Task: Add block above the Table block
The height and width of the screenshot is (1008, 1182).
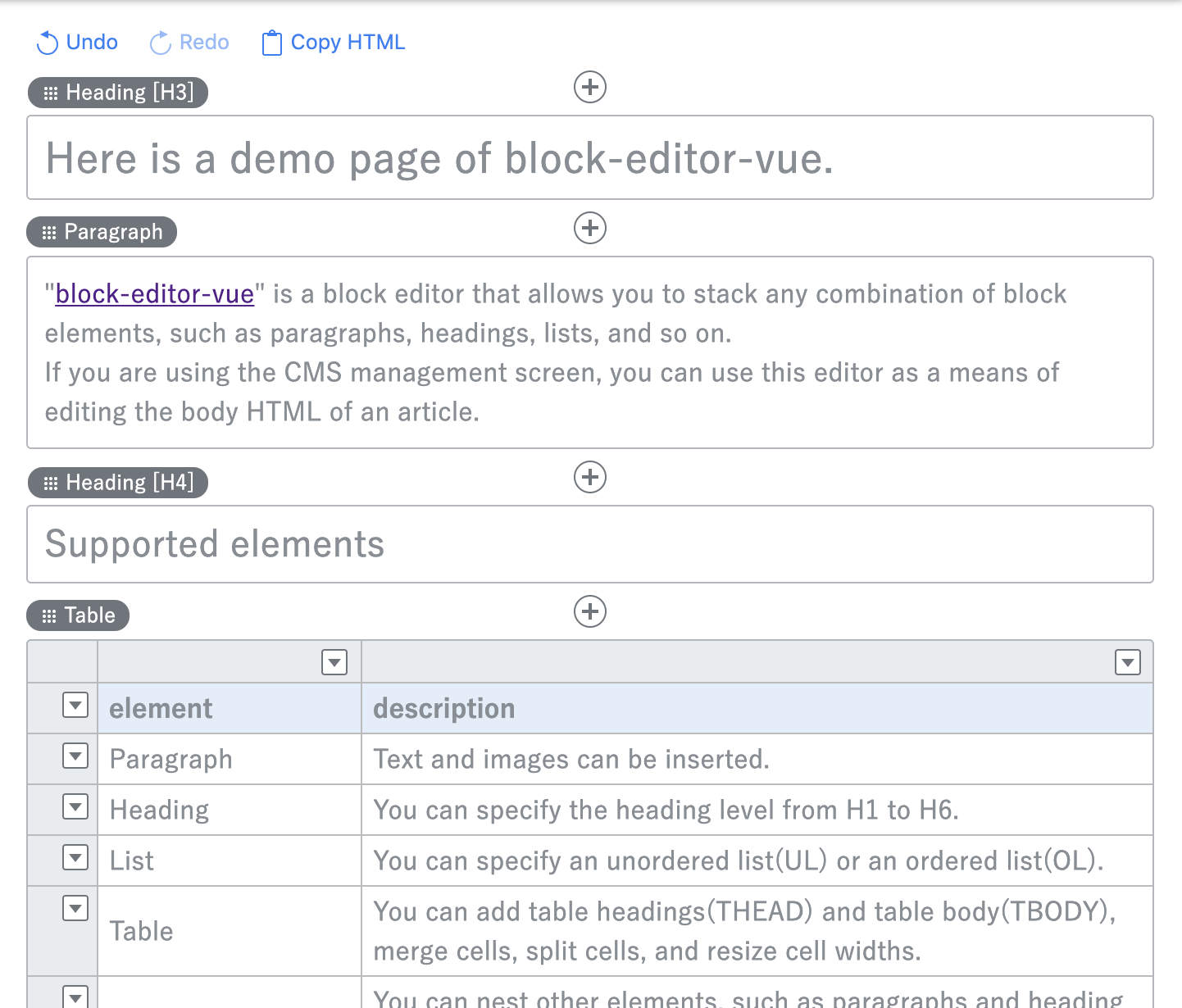Action: tap(590, 611)
